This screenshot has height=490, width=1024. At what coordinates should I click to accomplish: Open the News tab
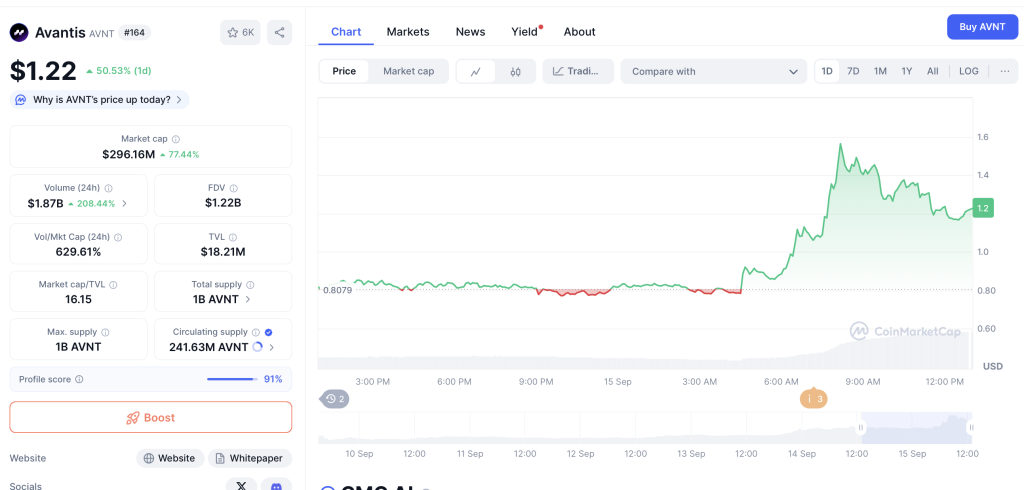click(470, 31)
